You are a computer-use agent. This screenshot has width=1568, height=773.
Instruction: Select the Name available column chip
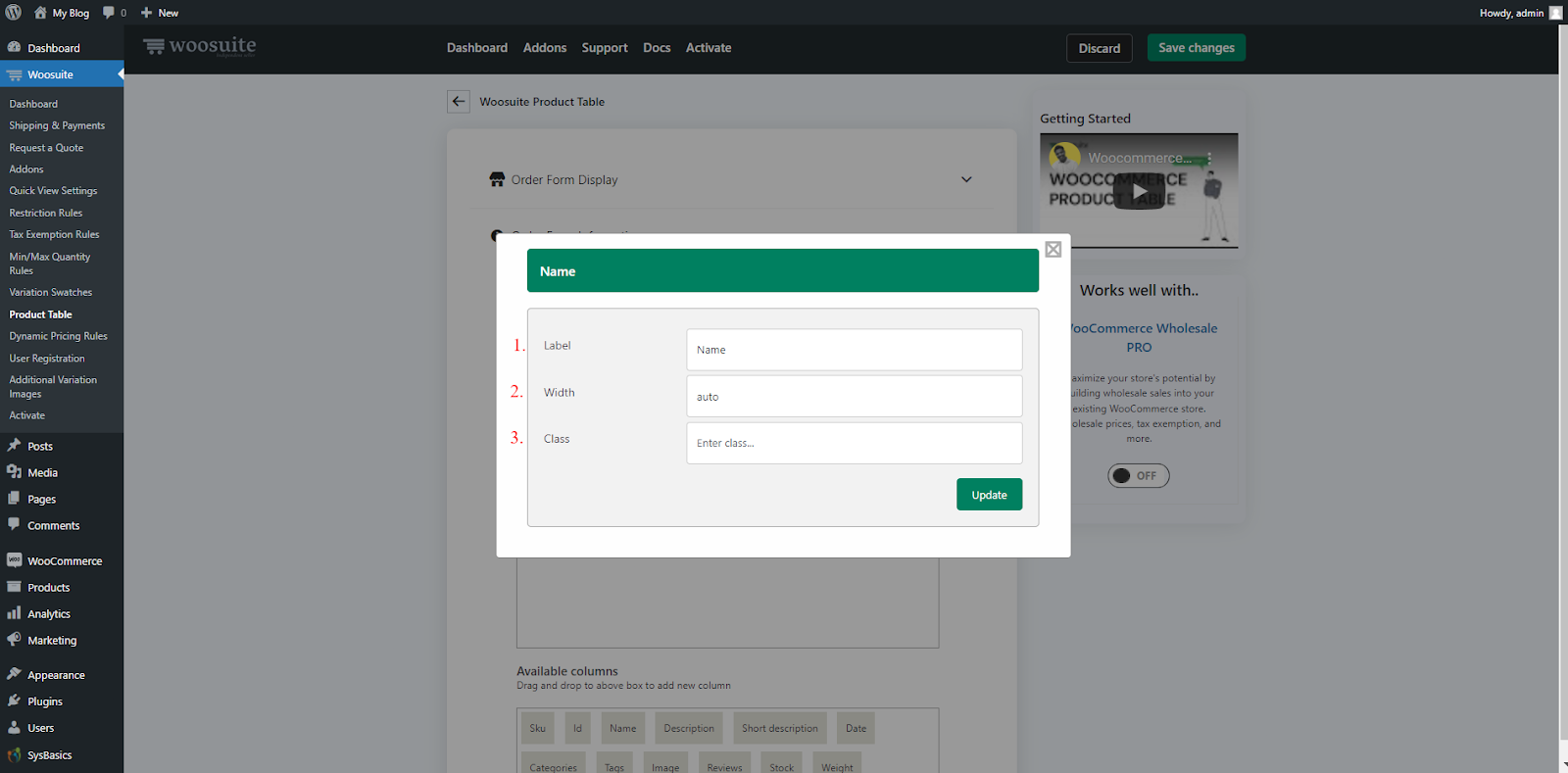tap(622, 728)
